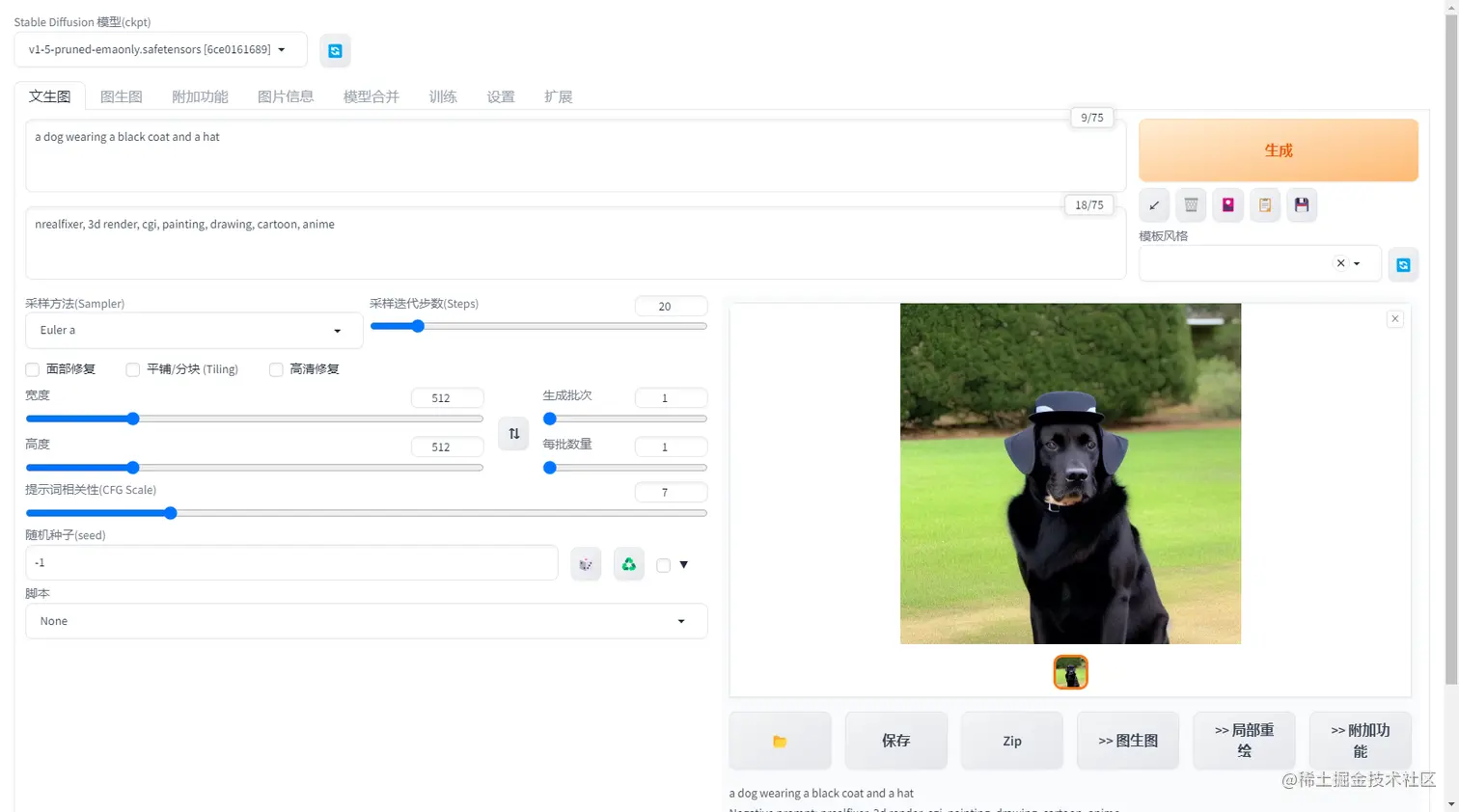Reuse last seed with recycle icon
Screen dimensions: 1459x812
coord(628,564)
